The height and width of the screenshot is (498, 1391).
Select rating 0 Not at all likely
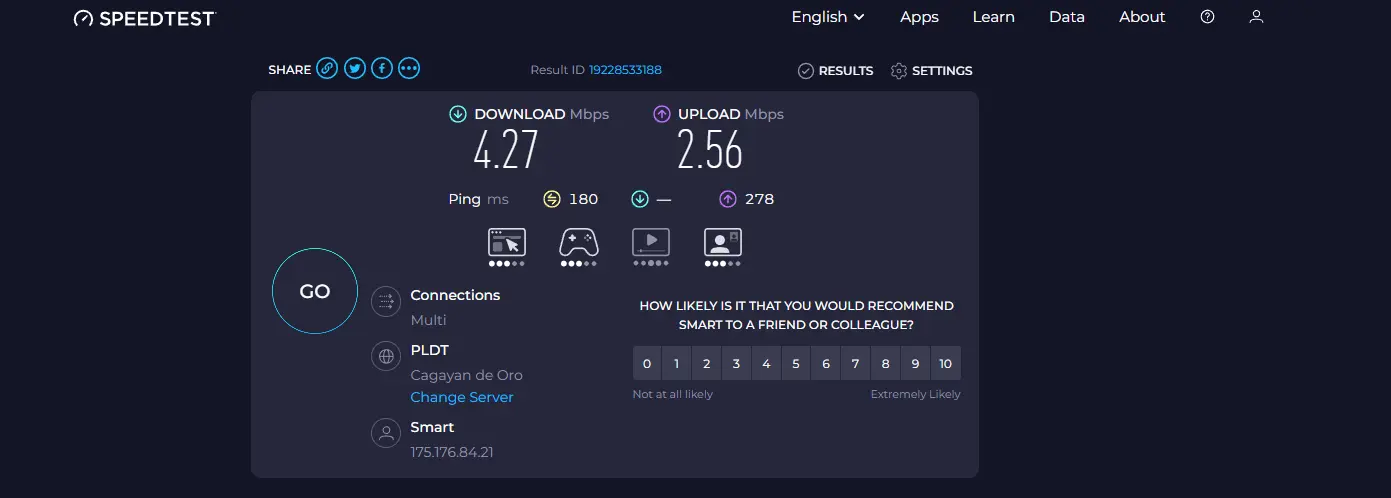[647, 364]
